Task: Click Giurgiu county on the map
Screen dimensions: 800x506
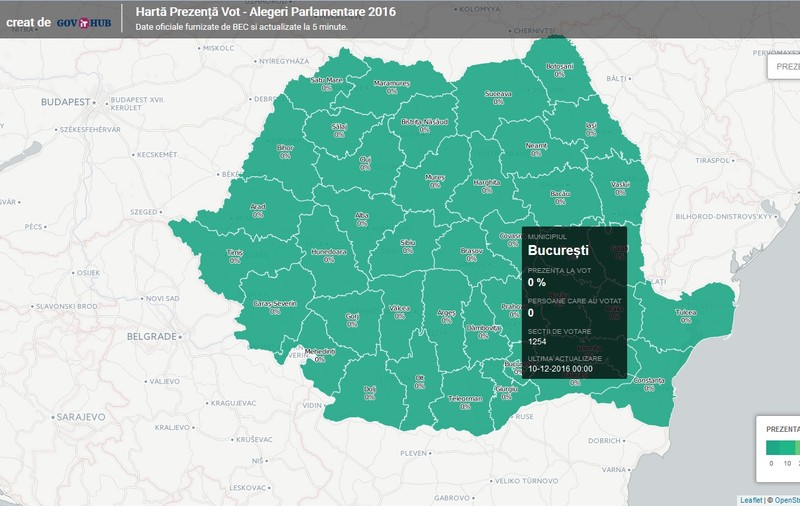Action: (506, 393)
